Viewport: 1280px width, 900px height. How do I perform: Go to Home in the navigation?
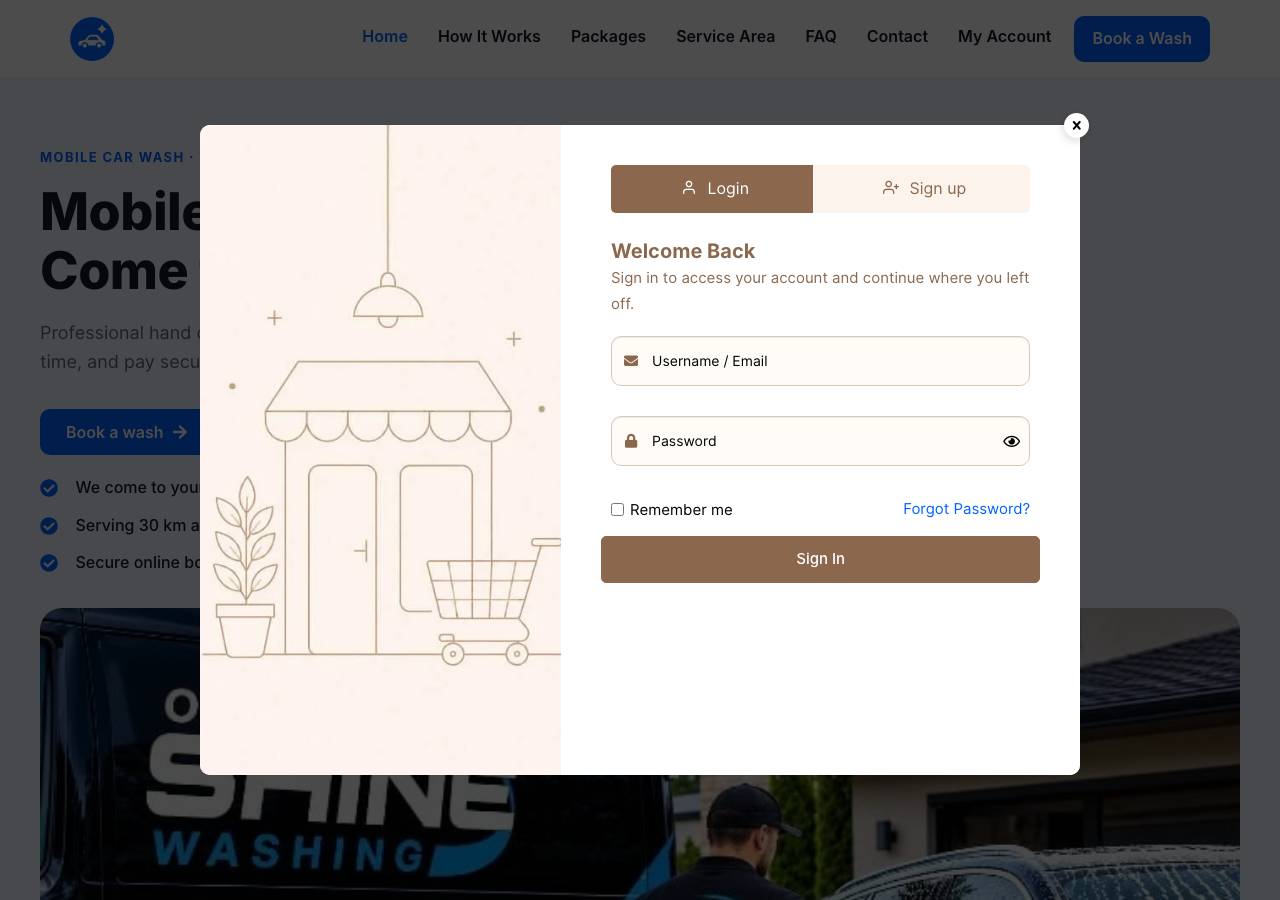tap(385, 37)
